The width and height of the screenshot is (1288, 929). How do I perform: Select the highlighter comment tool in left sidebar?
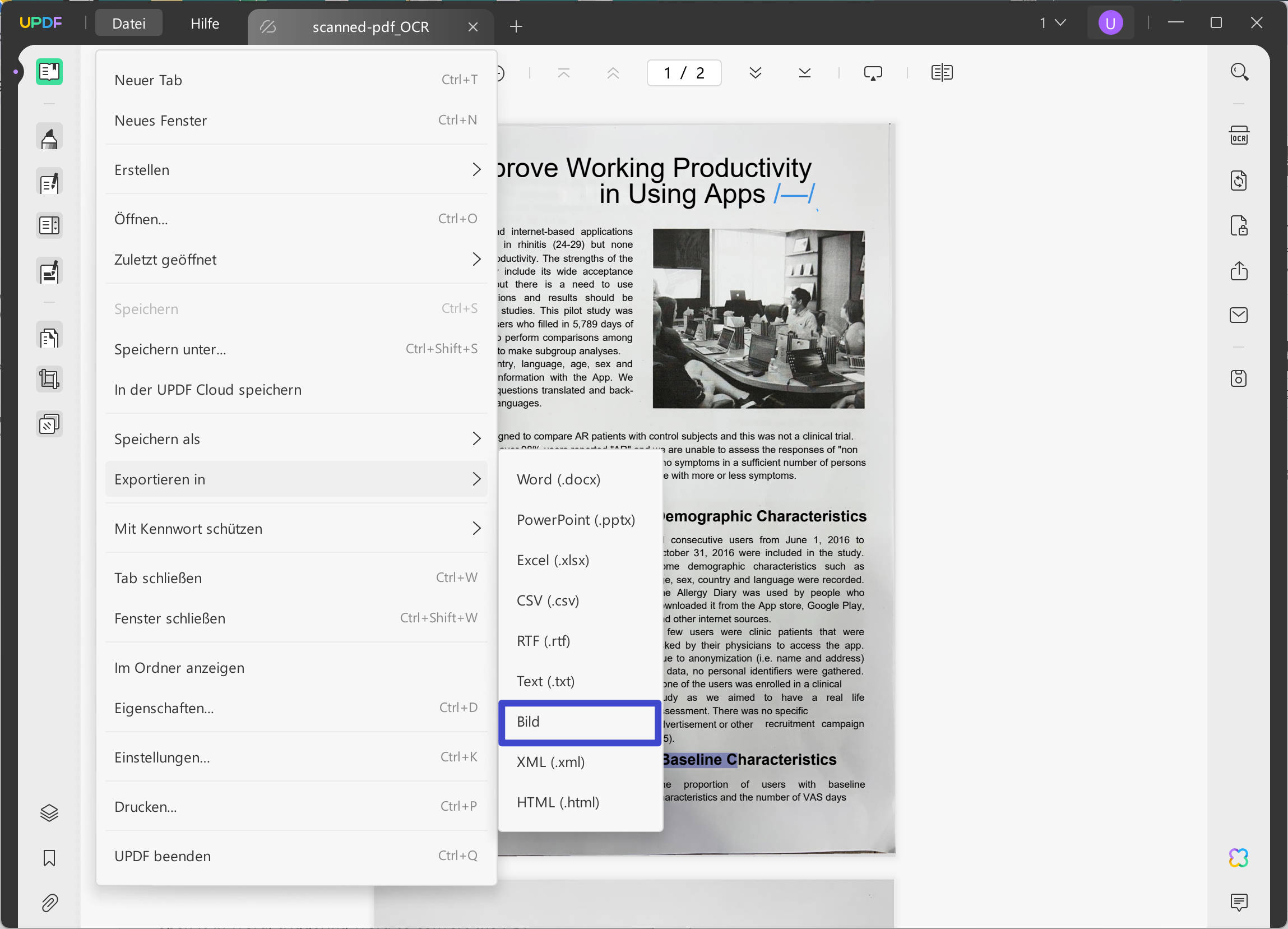(x=49, y=137)
